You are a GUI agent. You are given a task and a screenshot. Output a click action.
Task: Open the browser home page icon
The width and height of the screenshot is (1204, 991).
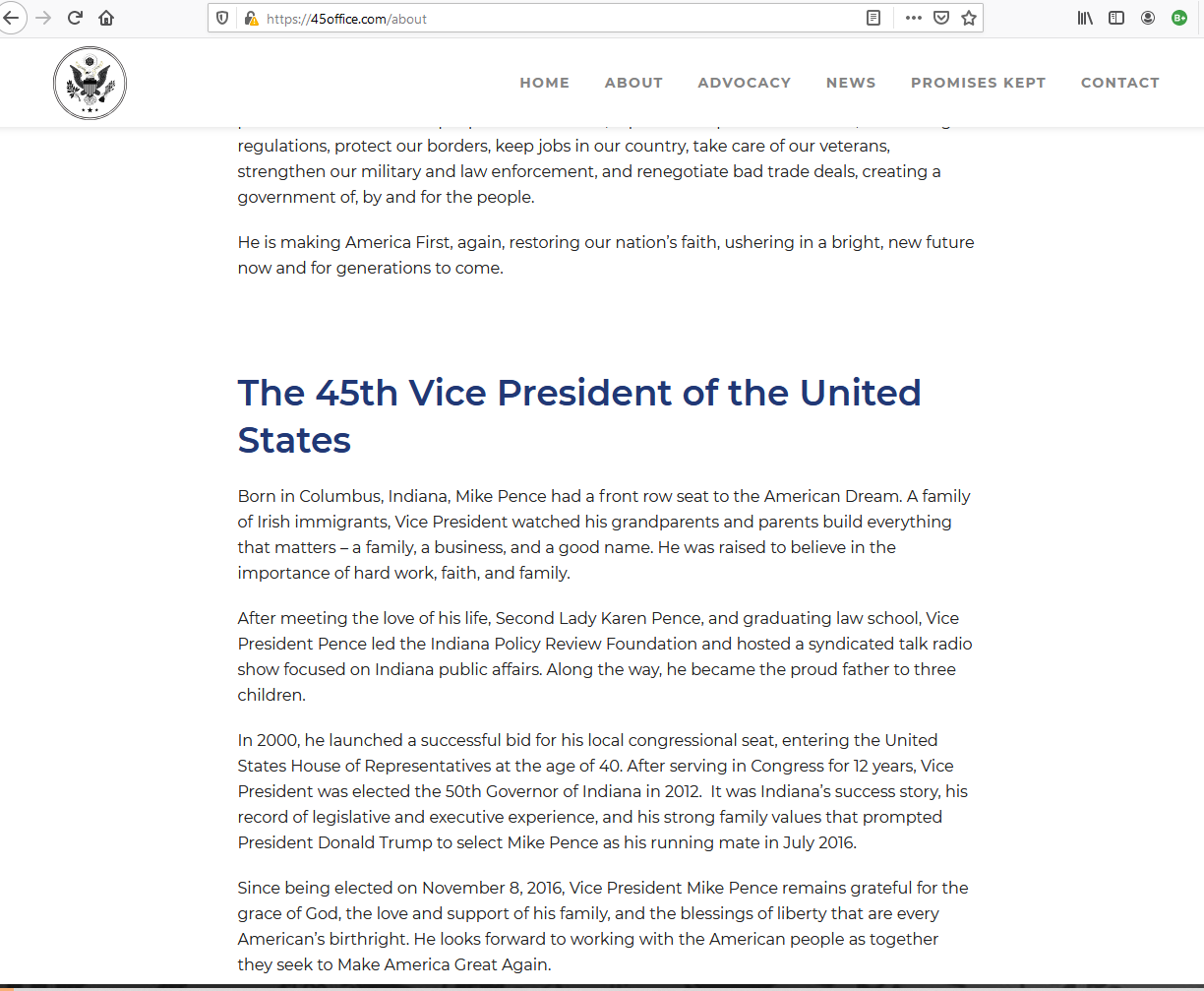click(x=106, y=18)
